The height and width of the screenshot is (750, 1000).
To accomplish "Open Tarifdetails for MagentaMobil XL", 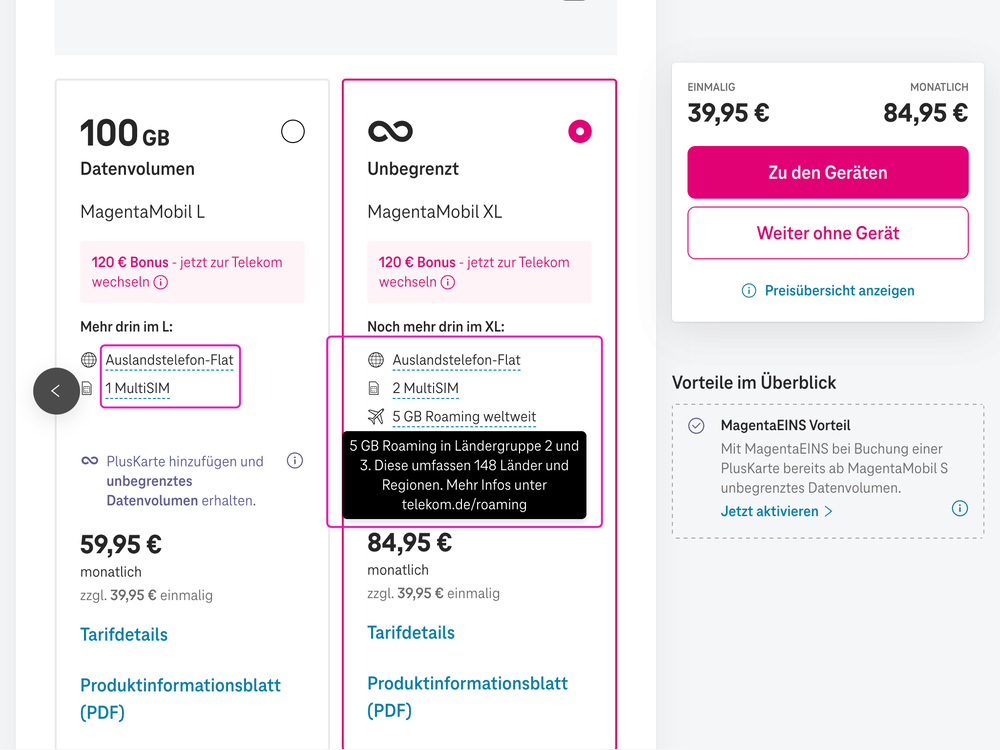I will [411, 632].
